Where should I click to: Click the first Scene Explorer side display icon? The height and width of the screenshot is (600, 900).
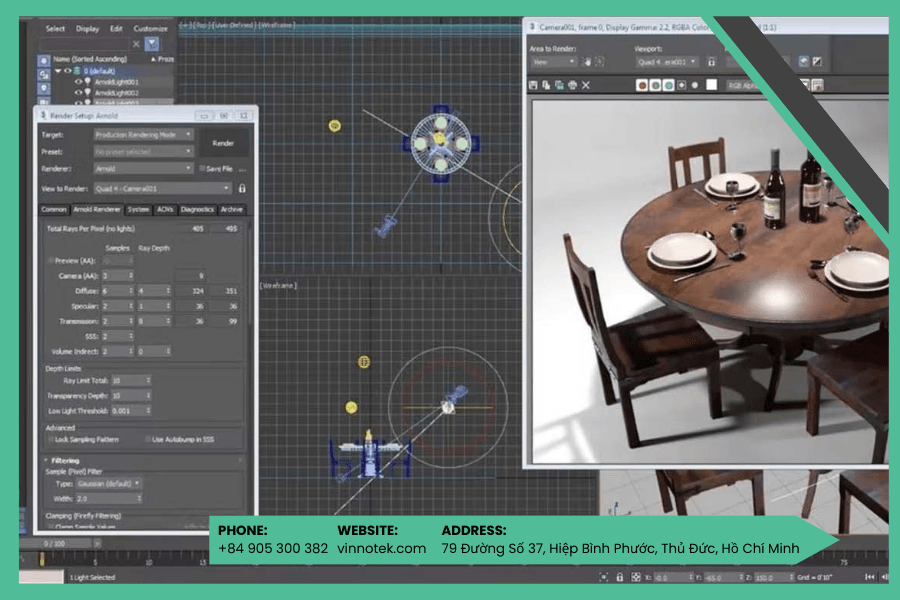pyautogui.click(x=44, y=60)
